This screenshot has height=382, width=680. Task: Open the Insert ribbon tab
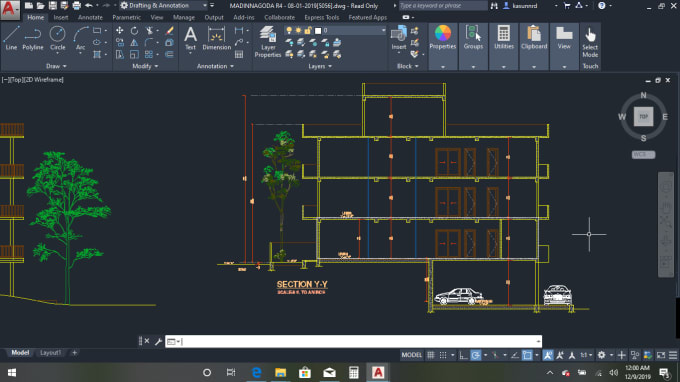61,18
